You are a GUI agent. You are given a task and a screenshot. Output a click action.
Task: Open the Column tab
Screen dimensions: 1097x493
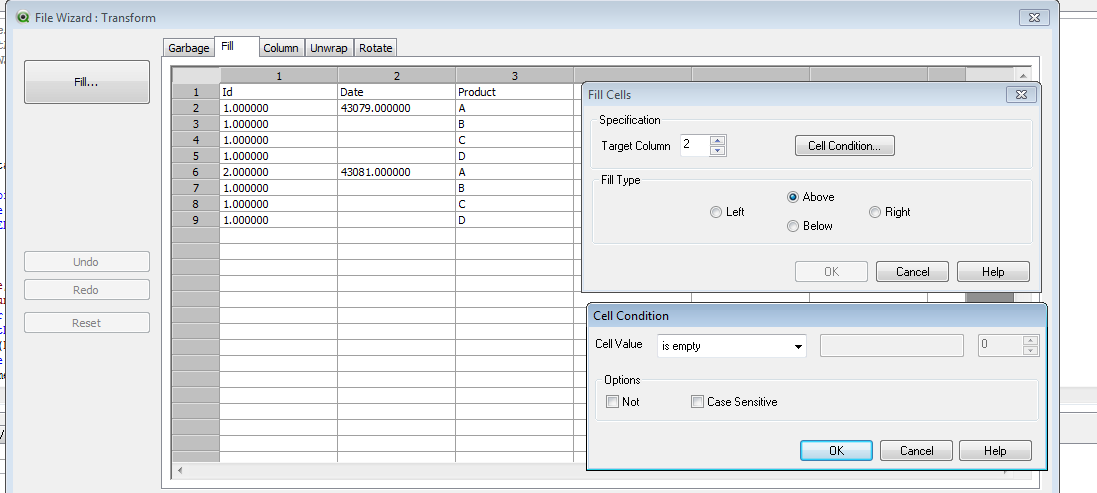point(281,48)
